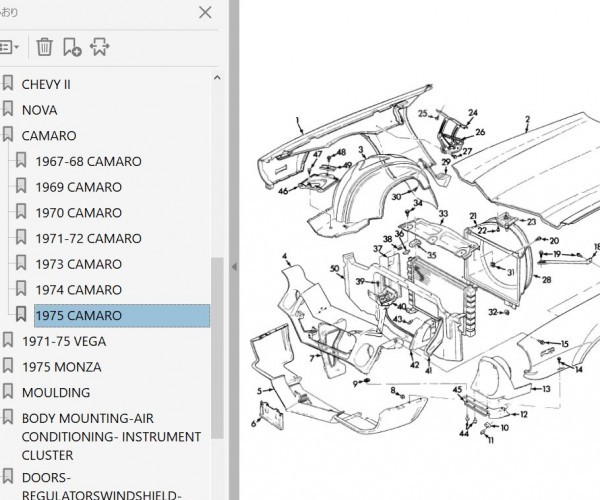
Task: Close the bookmarks panel
Action: (x=205, y=13)
